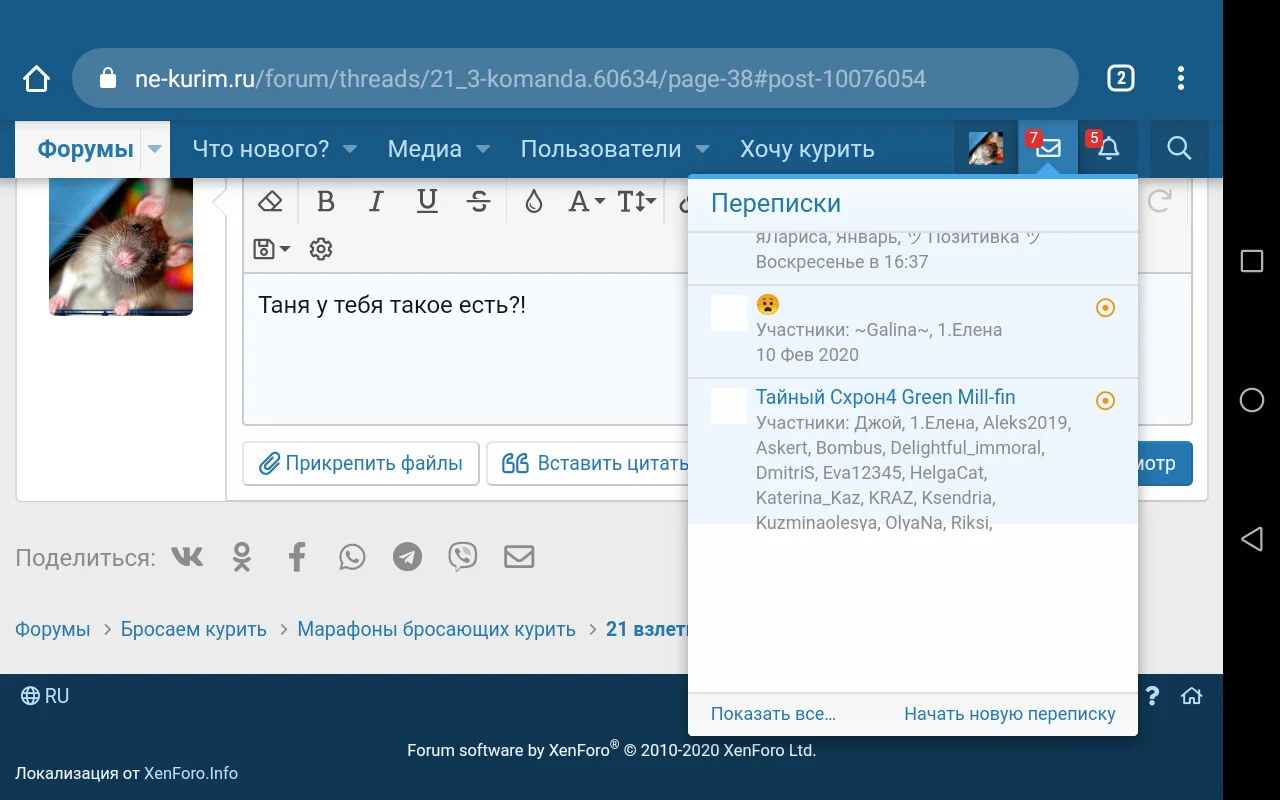
Task: Open editor settings via the gear icon
Action: (x=320, y=249)
